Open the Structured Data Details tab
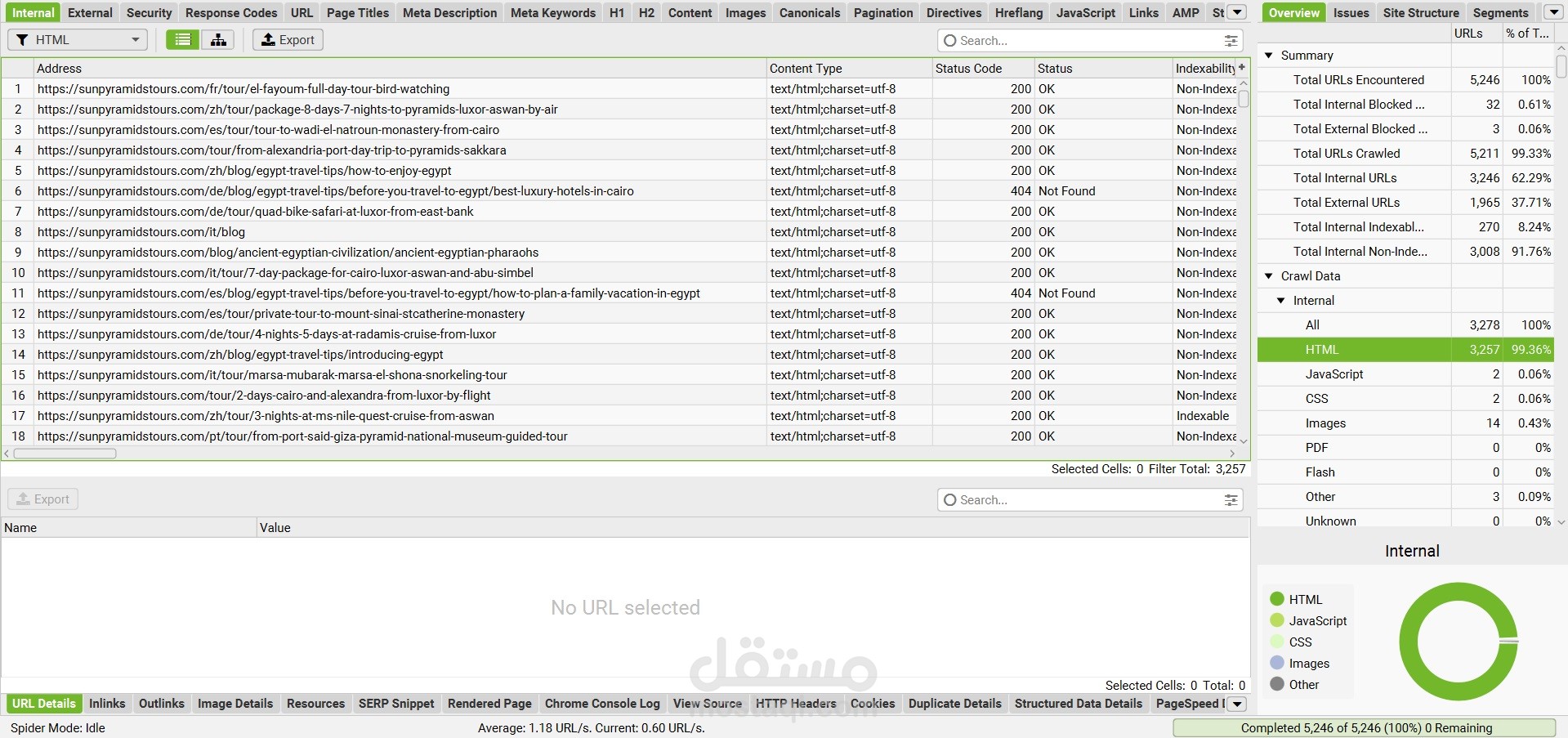The width and height of the screenshot is (1568, 738). coord(1079,704)
